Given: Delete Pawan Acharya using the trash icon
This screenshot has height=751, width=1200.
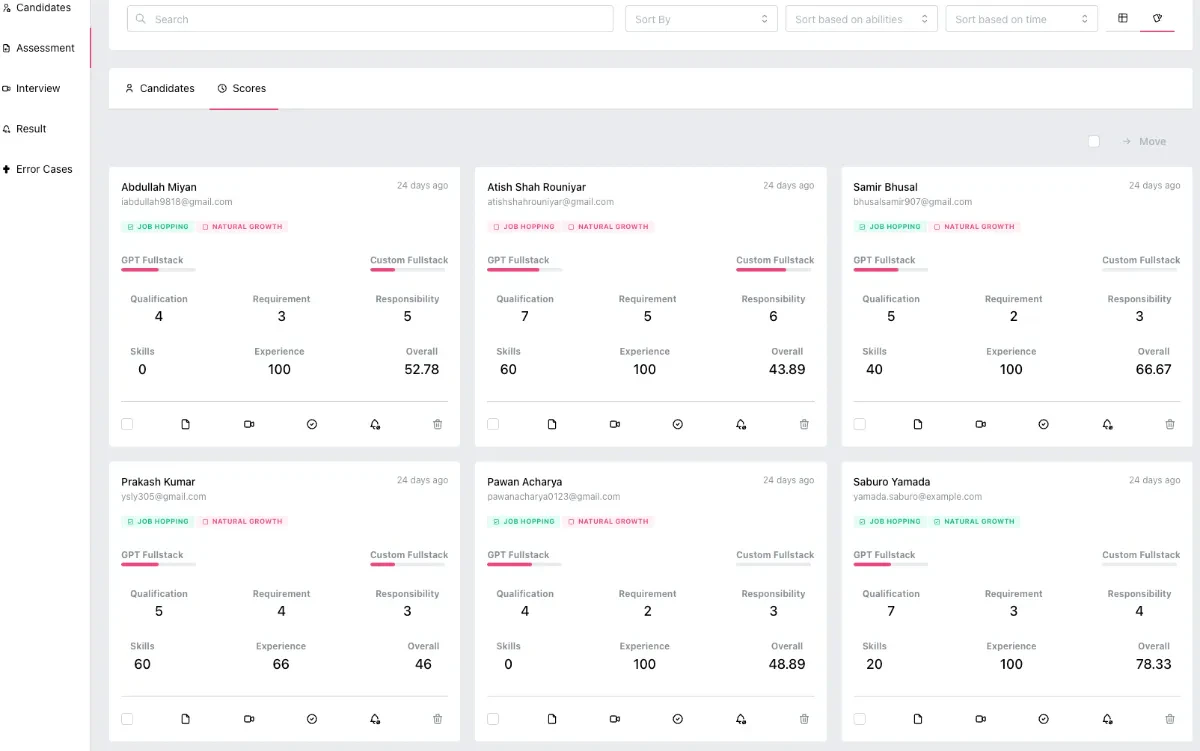Looking at the screenshot, I should pyautogui.click(x=804, y=719).
